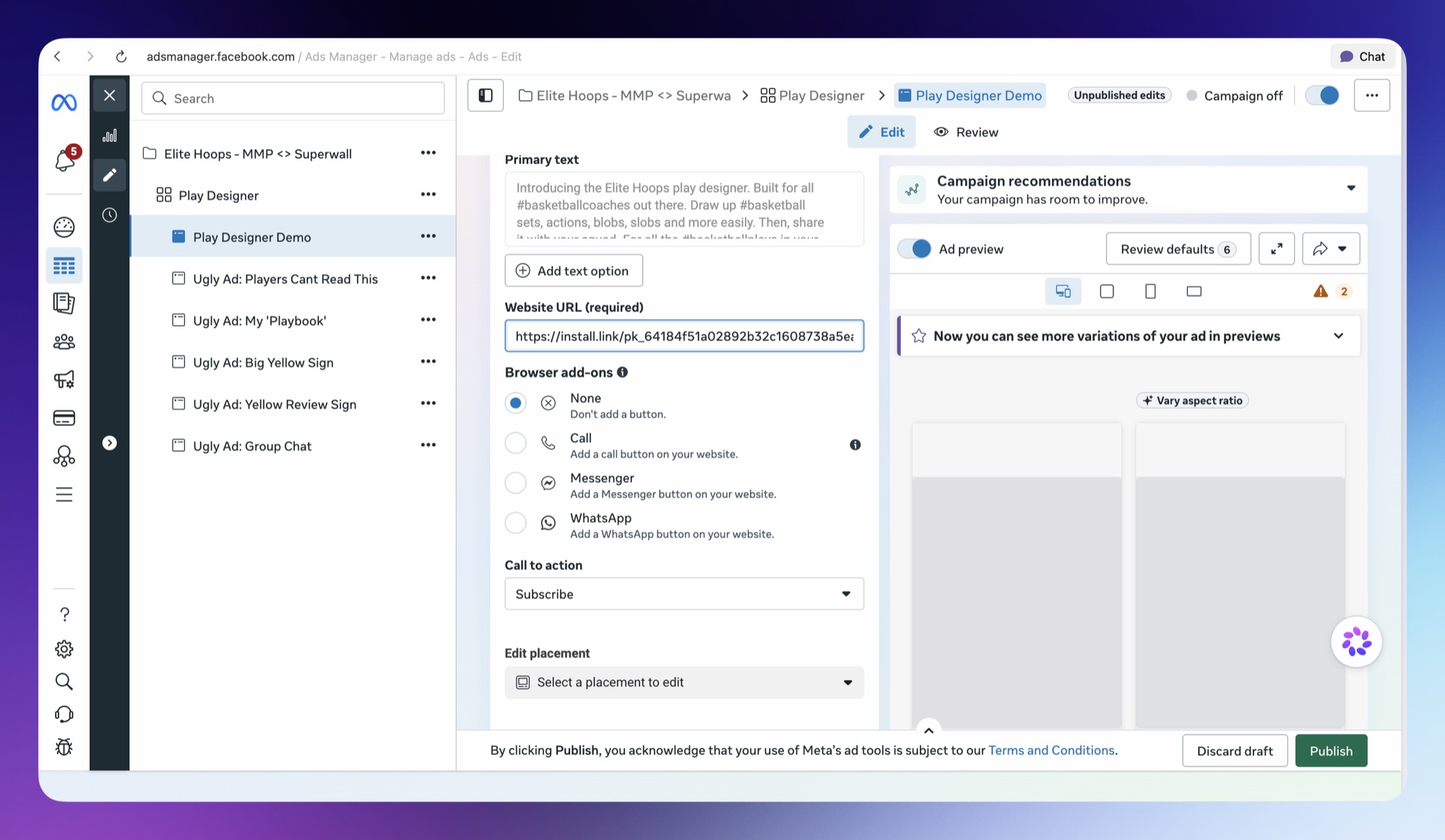1445x840 pixels.
Task: Open the Terms and Conditions link
Action: pyautogui.click(x=1051, y=750)
